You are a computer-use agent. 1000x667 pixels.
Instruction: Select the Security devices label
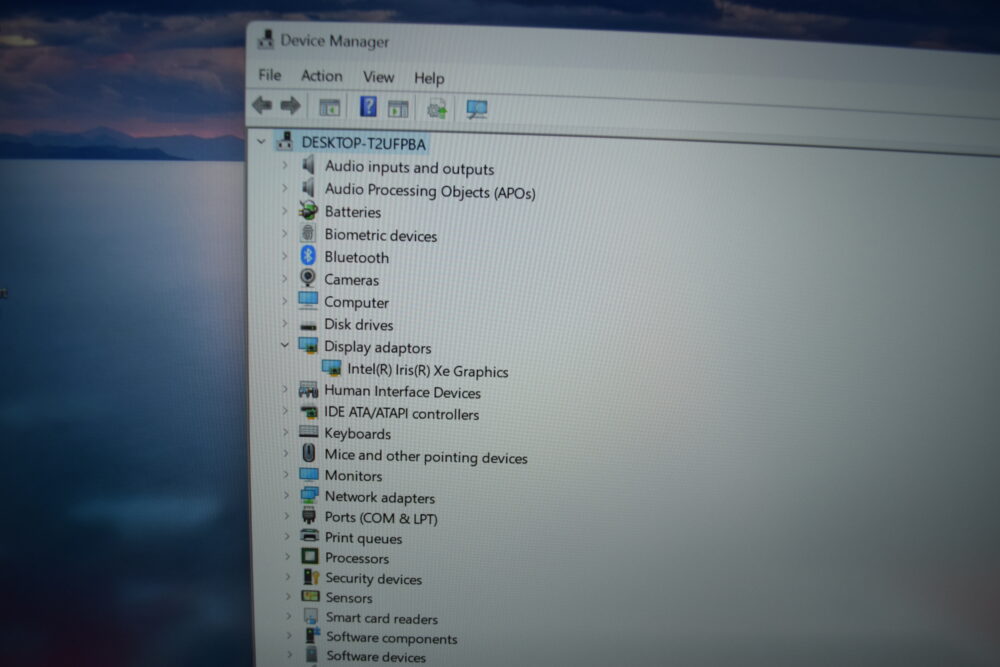click(x=374, y=578)
